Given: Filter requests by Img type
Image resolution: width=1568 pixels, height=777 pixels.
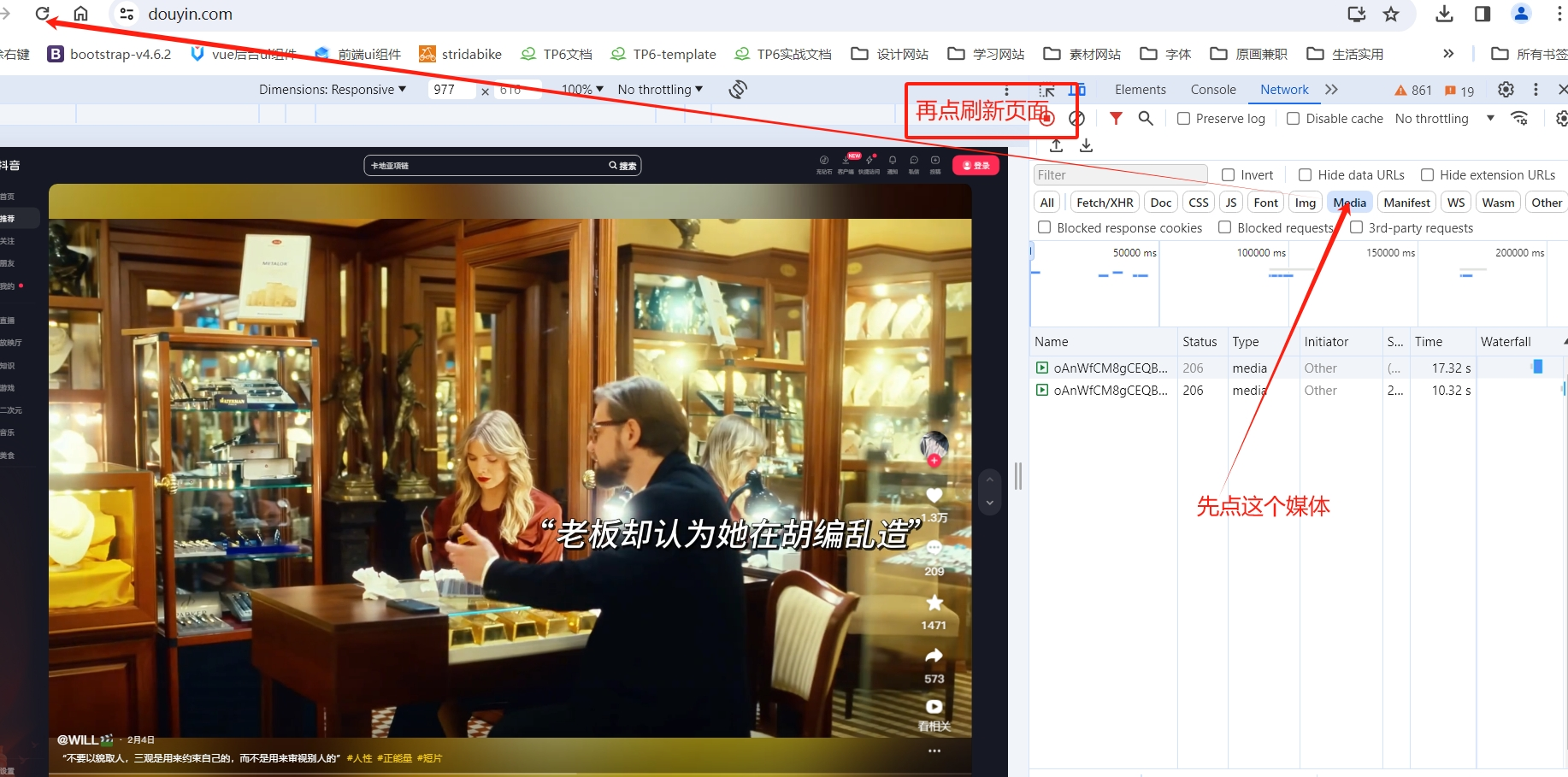Looking at the screenshot, I should tap(1306, 203).
